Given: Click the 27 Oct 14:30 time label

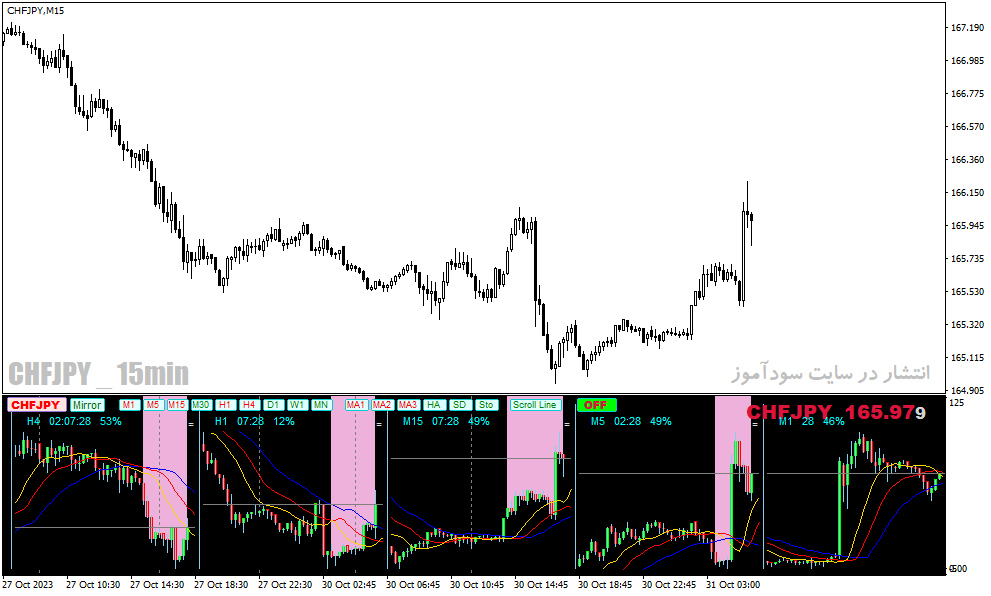Looking at the screenshot, I should point(157,585).
